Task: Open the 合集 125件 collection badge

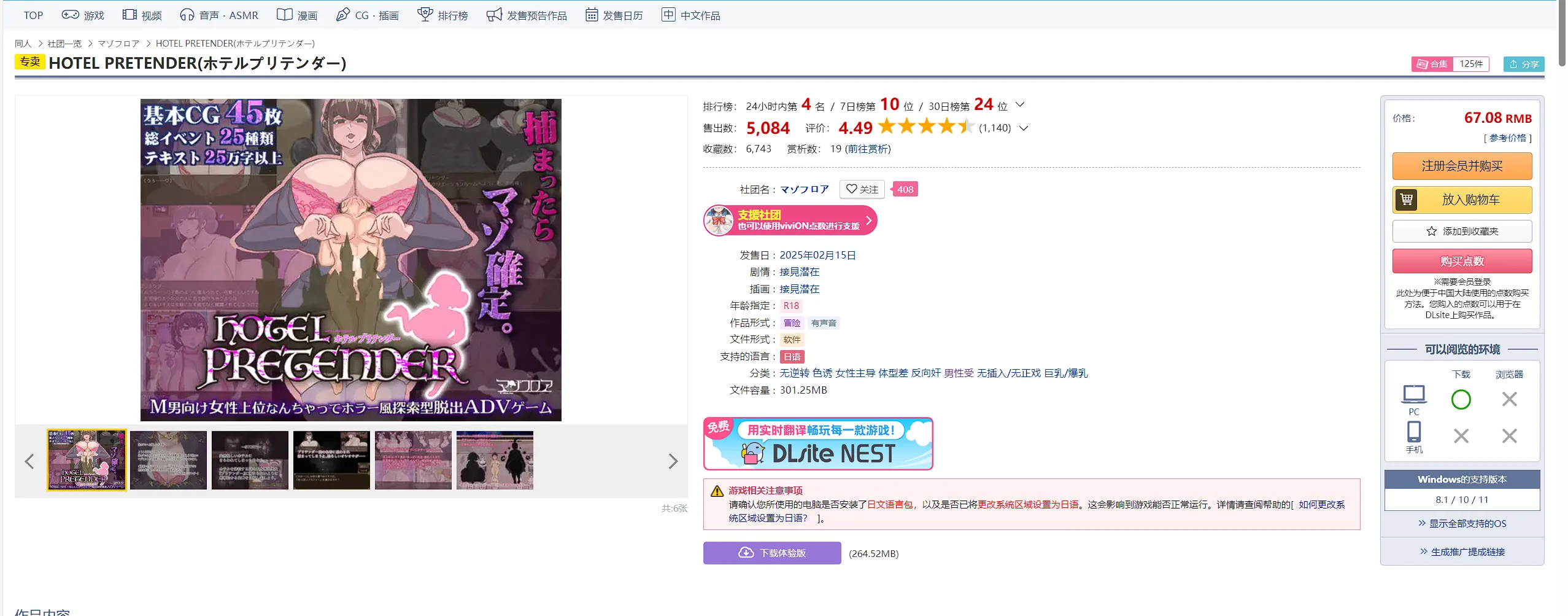Action: 1450,64
